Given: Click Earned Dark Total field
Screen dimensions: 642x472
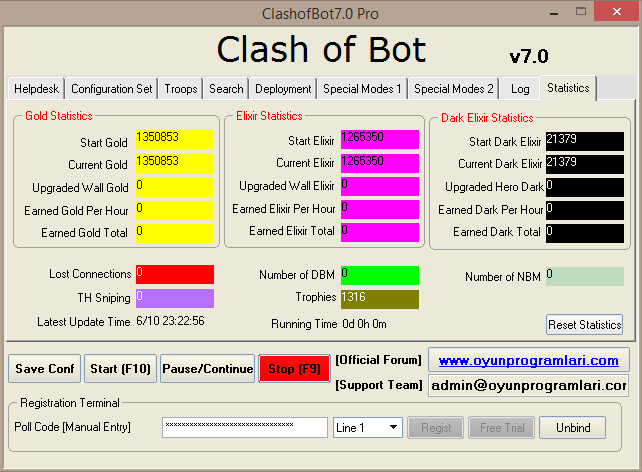Looking at the screenshot, I should click(x=585, y=233).
